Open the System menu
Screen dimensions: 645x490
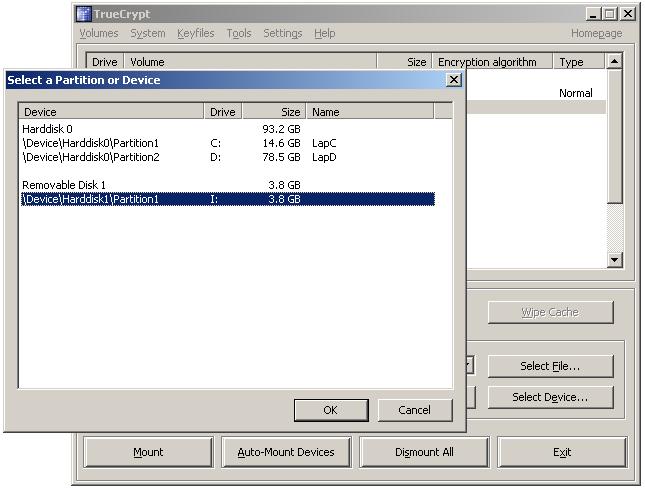(148, 33)
